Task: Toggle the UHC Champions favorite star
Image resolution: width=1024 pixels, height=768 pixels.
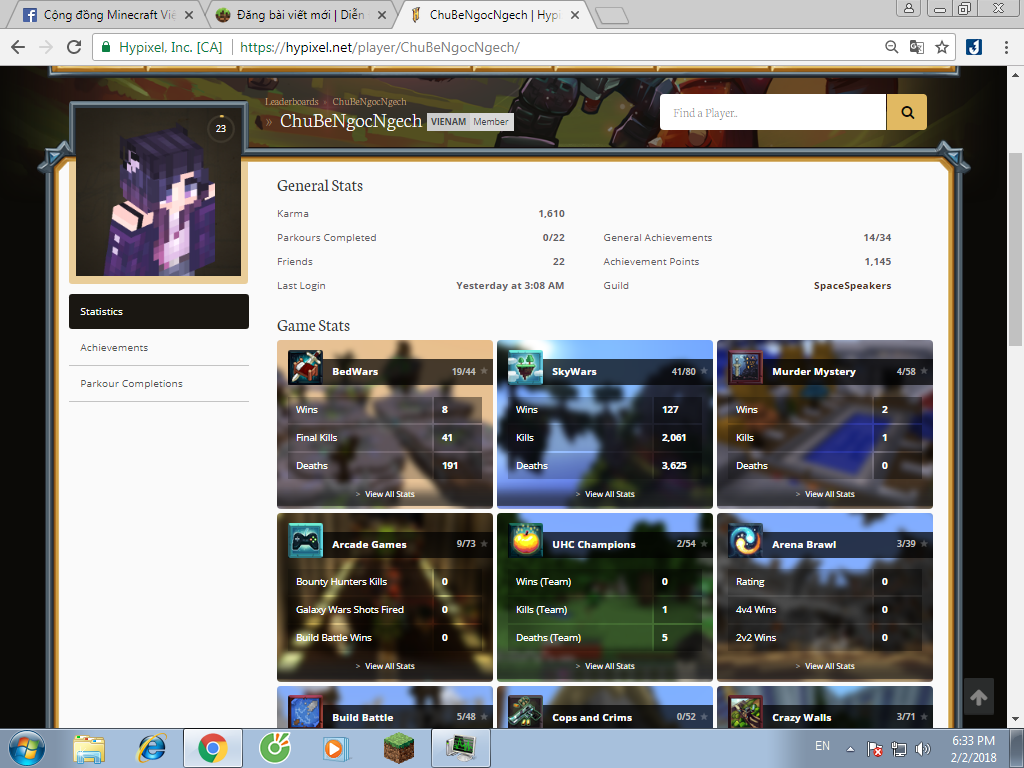Action: click(x=704, y=543)
